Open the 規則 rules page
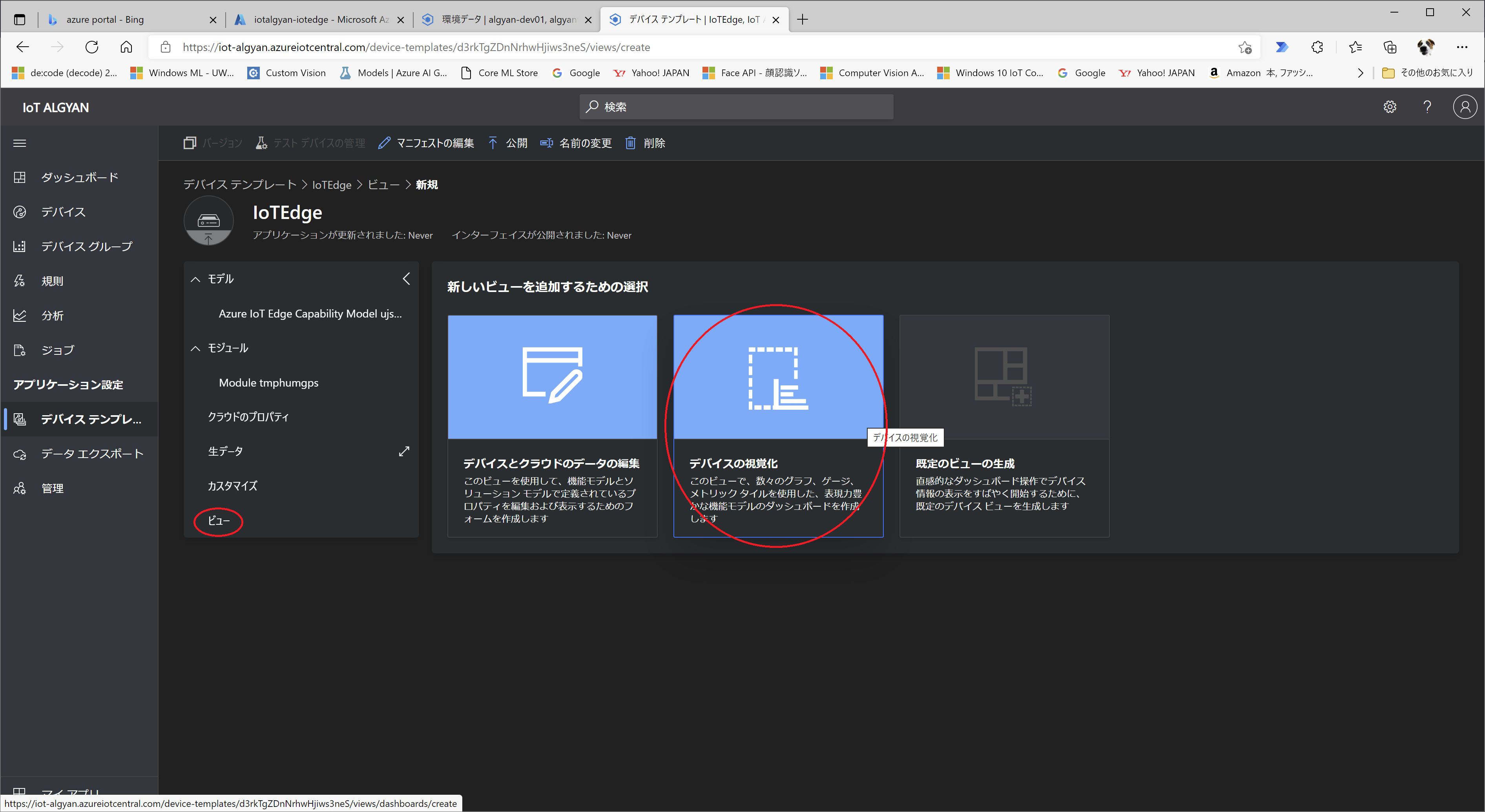The width and height of the screenshot is (1485, 812). [x=52, y=281]
